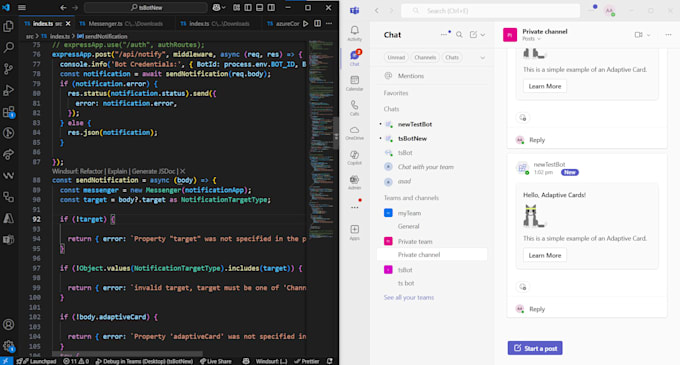Expand the chat filters dropdown chevron
Screen dimensions: 680x365
pos(482,57)
